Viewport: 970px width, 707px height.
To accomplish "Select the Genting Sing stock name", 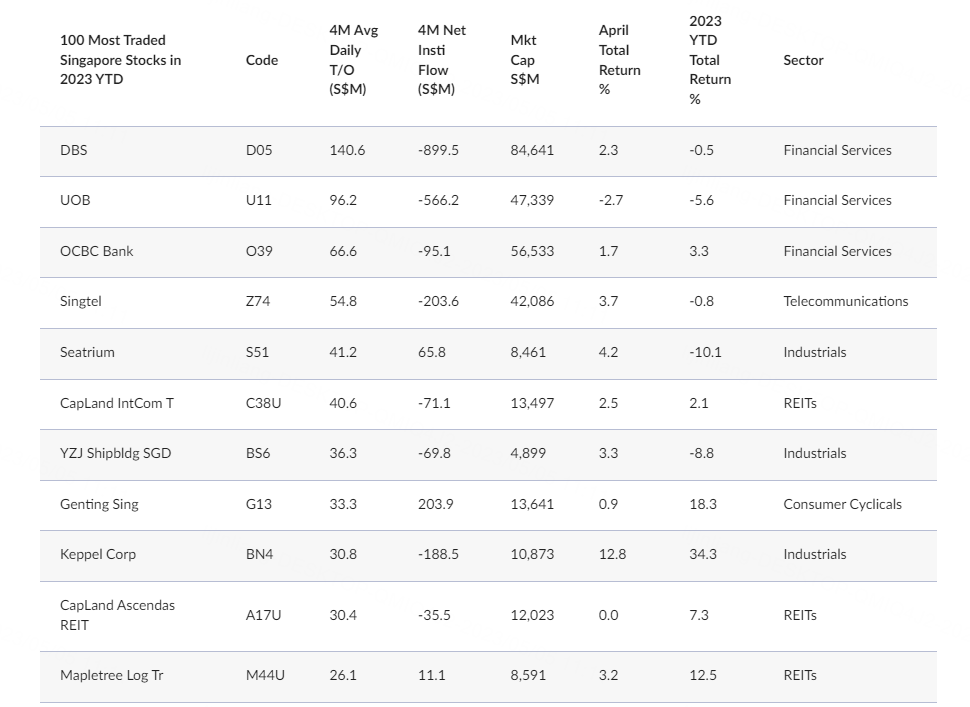I will [99, 504].
